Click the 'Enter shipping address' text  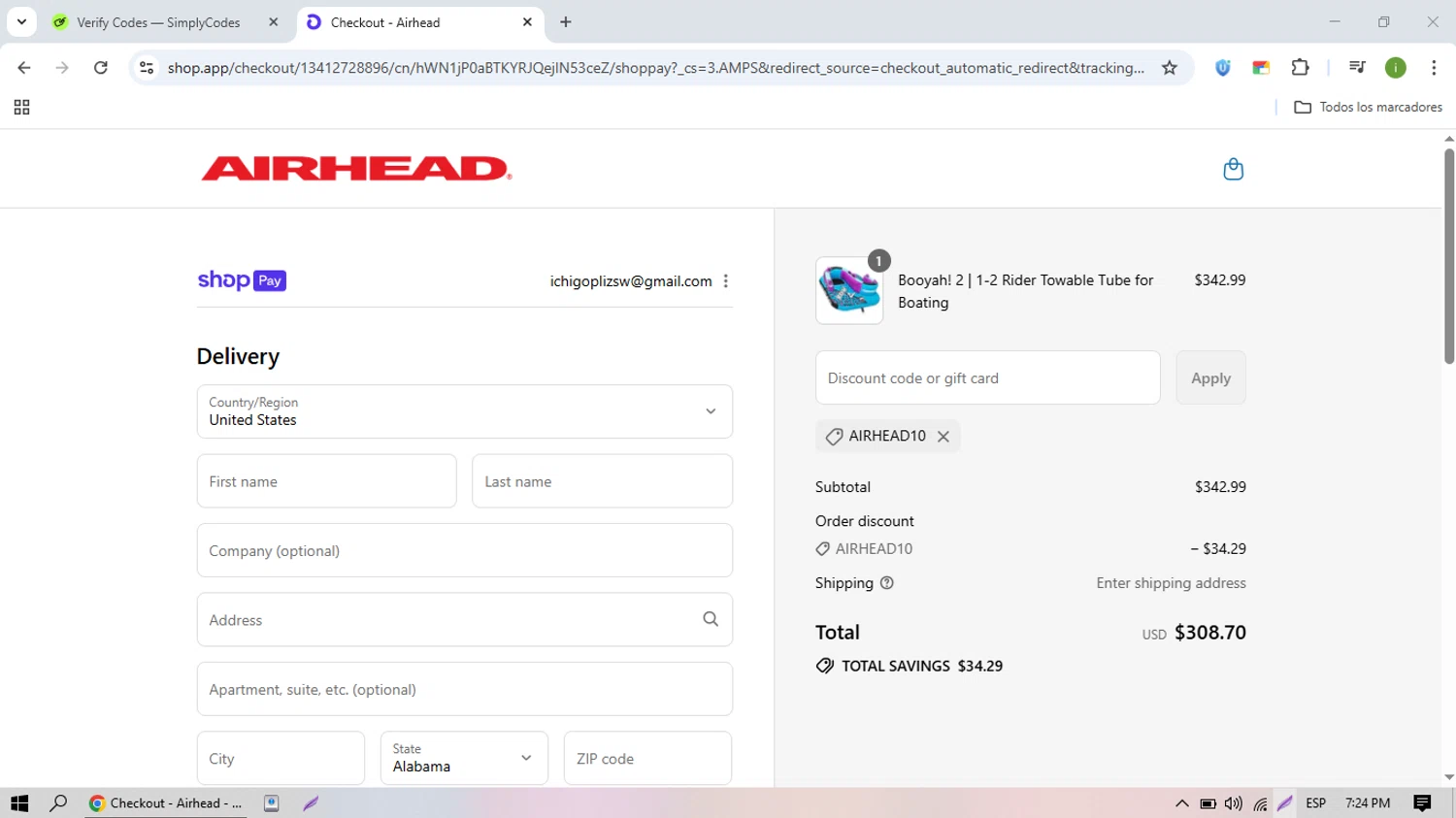click(1172, 583)
